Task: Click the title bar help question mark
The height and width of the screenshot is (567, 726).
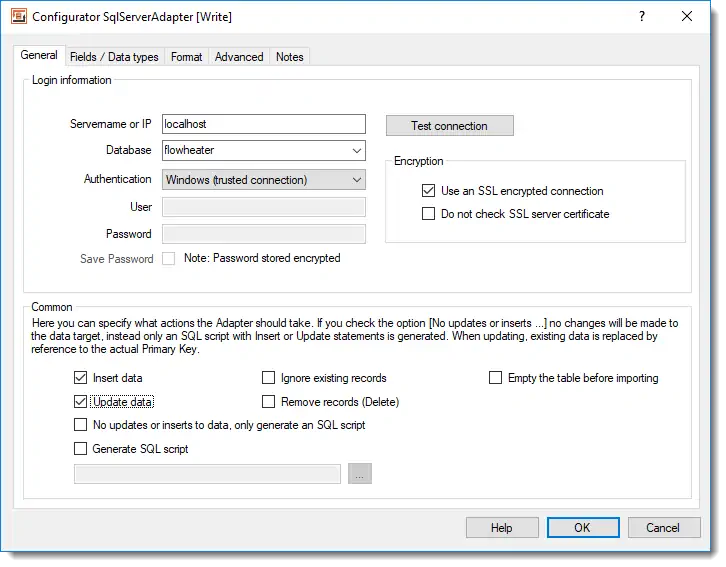Action: (x=641, y=17)
